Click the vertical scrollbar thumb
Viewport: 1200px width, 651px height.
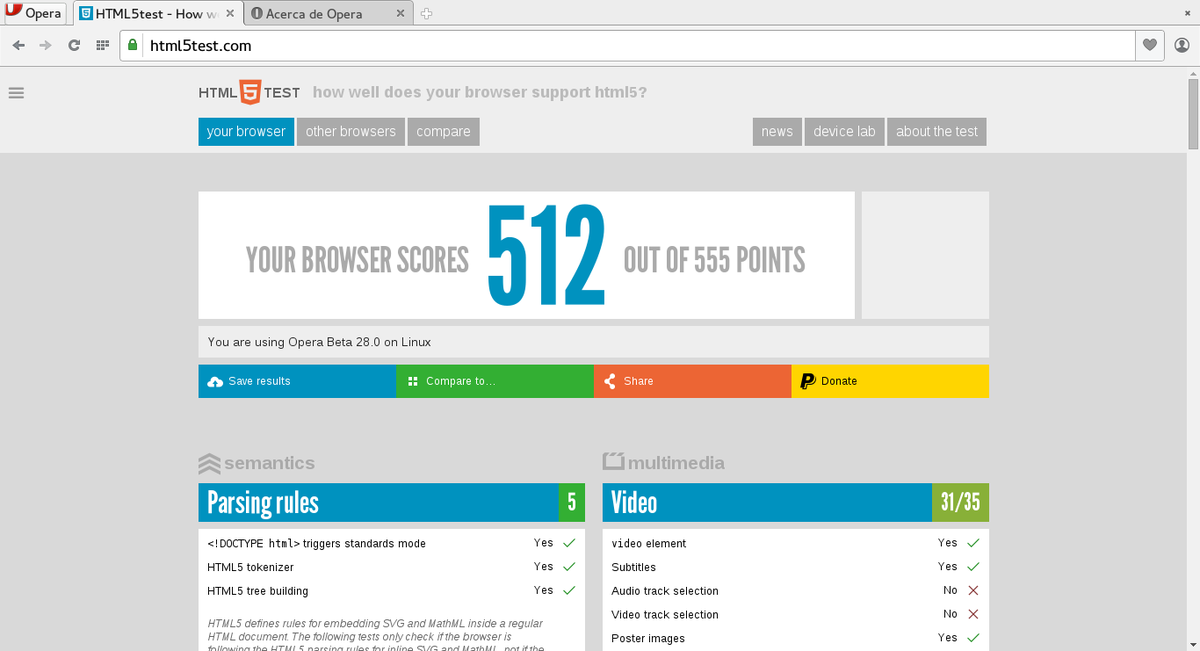1192,113
